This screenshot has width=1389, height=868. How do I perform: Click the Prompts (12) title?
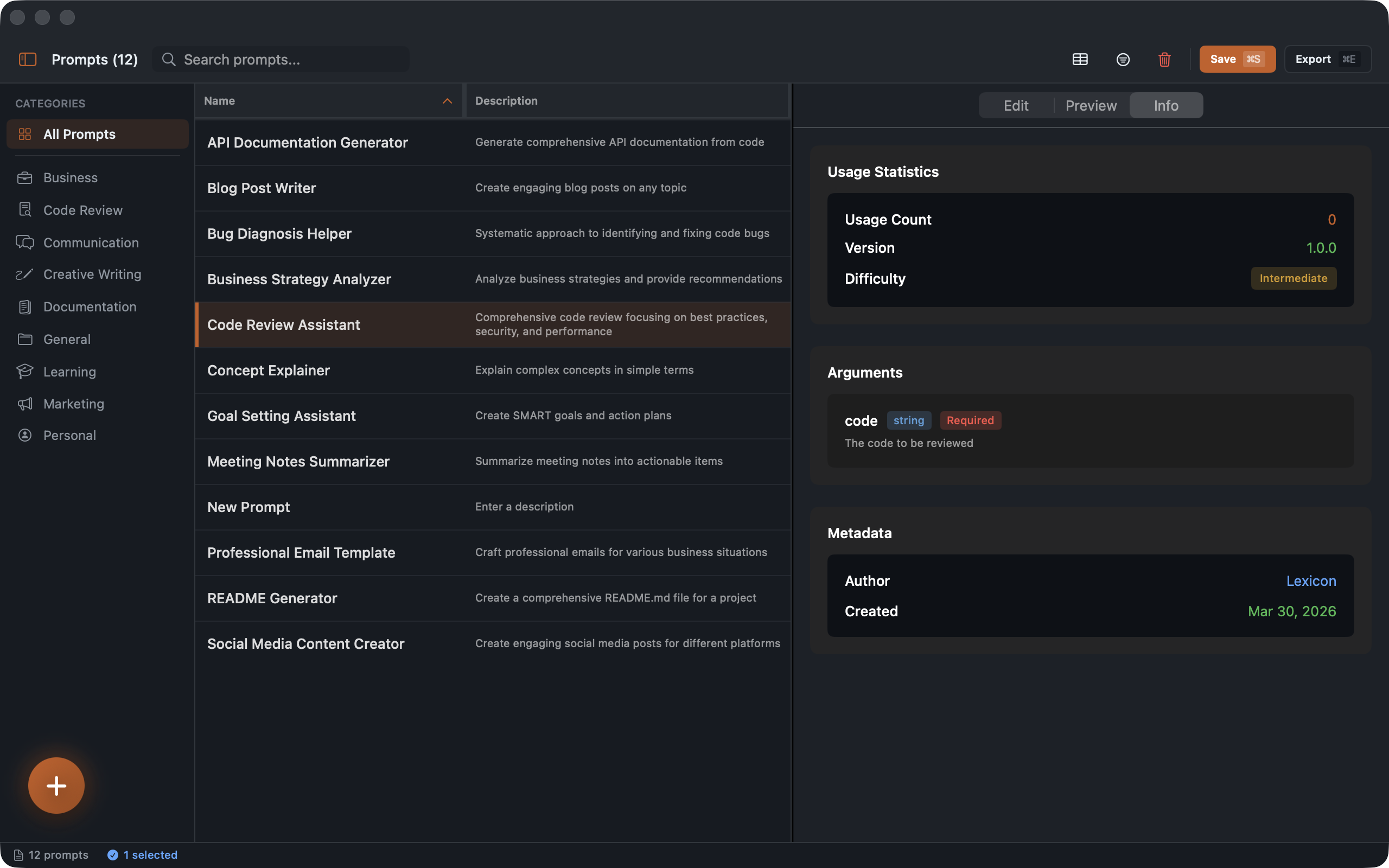pos(95,60)
